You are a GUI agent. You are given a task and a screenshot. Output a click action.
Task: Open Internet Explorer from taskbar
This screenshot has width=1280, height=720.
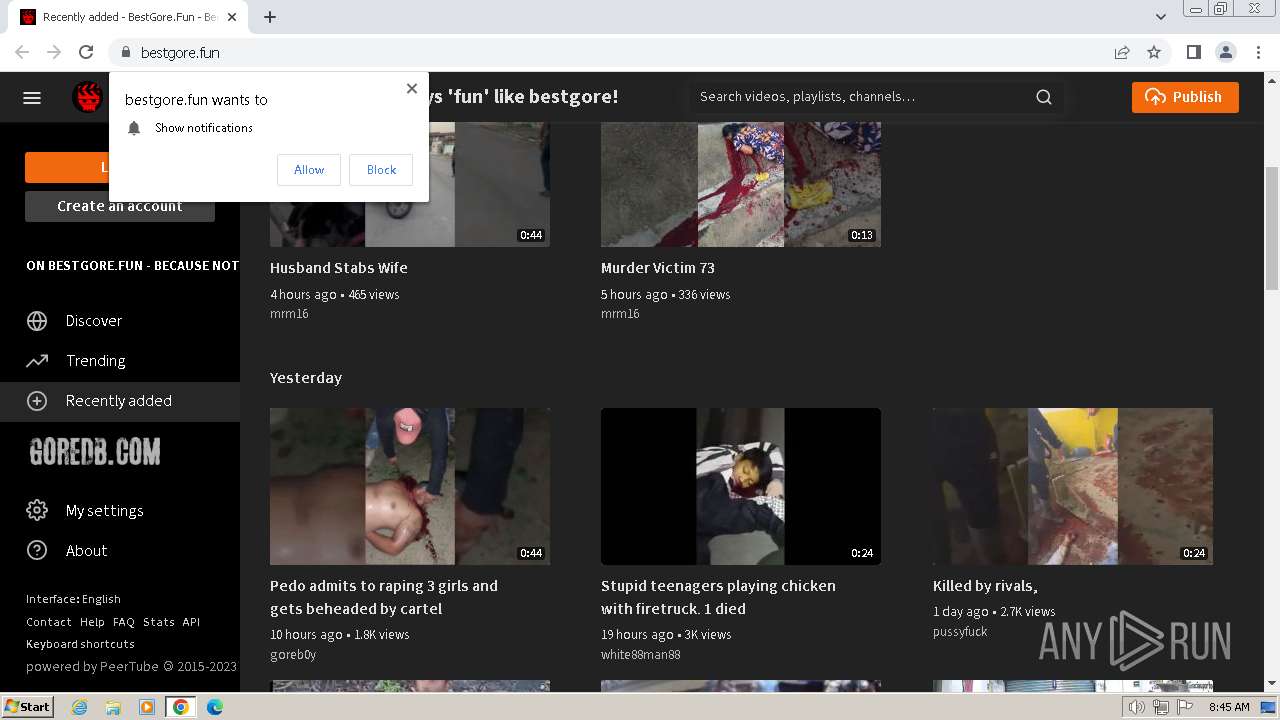tap(79, 707)
